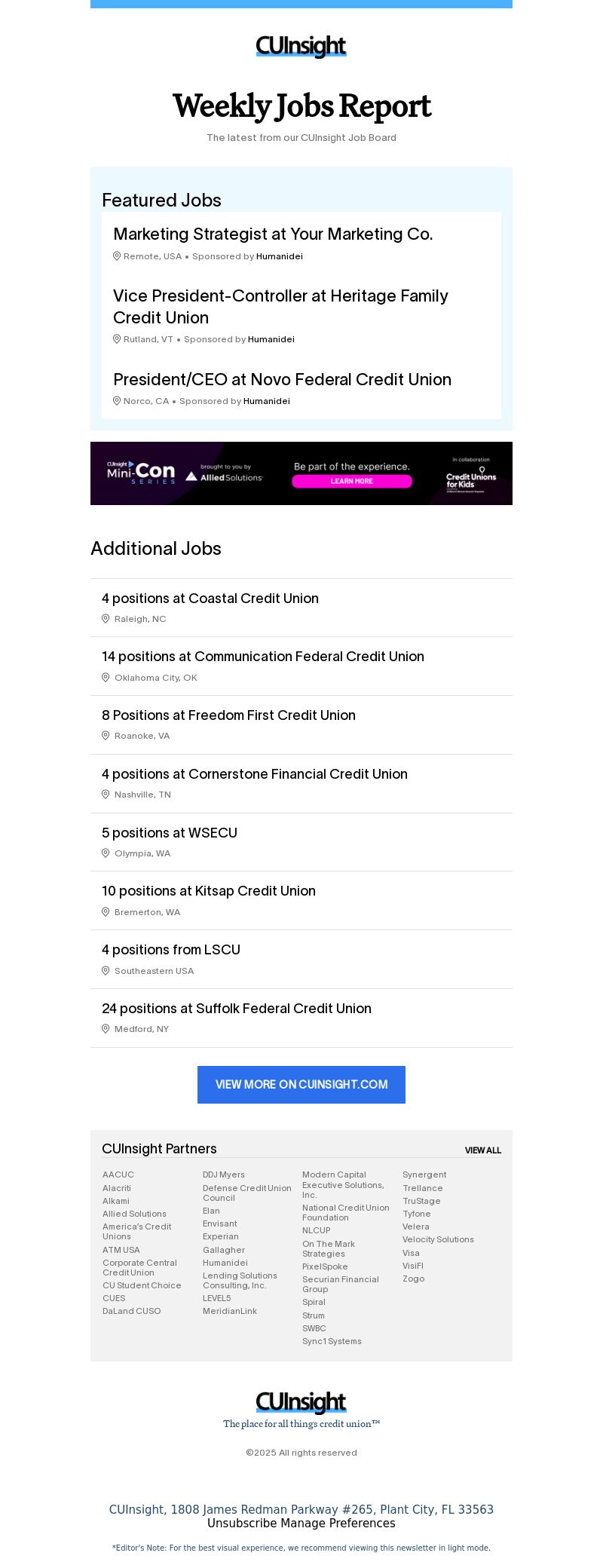Image resolution: width=603 pixels, height=1568 pixels.
Task: Click the Credit Unions for Kids logo
Action: (x=471, y=479)
